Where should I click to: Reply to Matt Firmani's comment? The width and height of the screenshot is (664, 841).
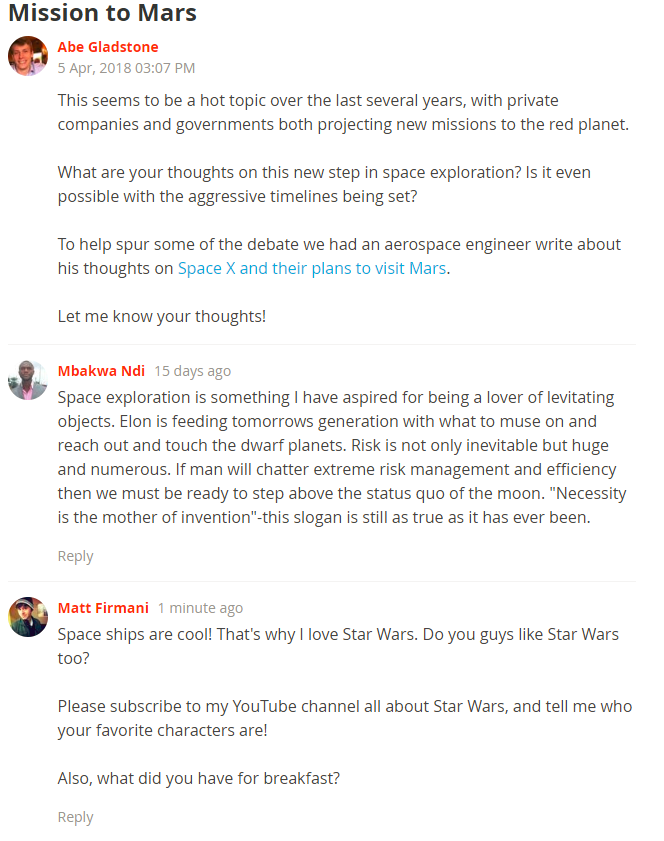coord(75,817)
